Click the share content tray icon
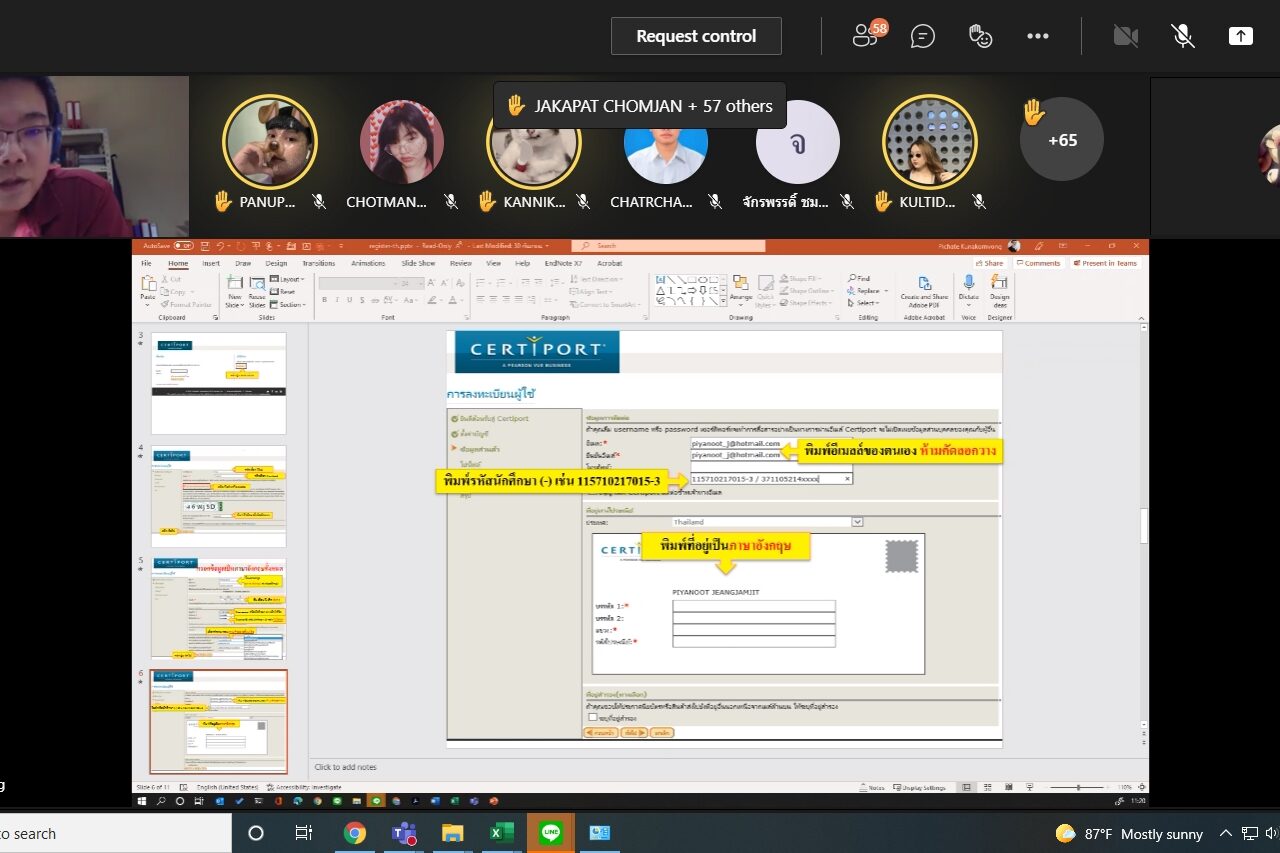The height and width of the screenshot is (853, 1280). (1240, 36)
